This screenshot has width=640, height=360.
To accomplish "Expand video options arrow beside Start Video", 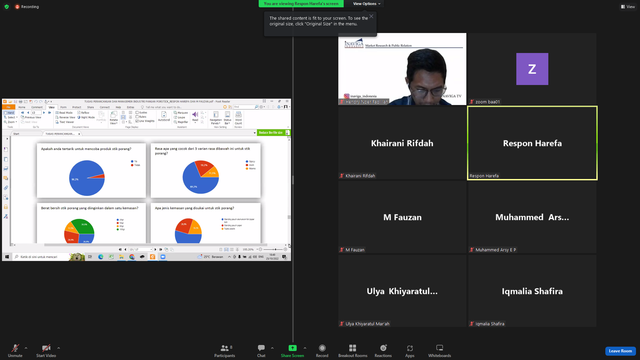I will (x=58, y=348).
